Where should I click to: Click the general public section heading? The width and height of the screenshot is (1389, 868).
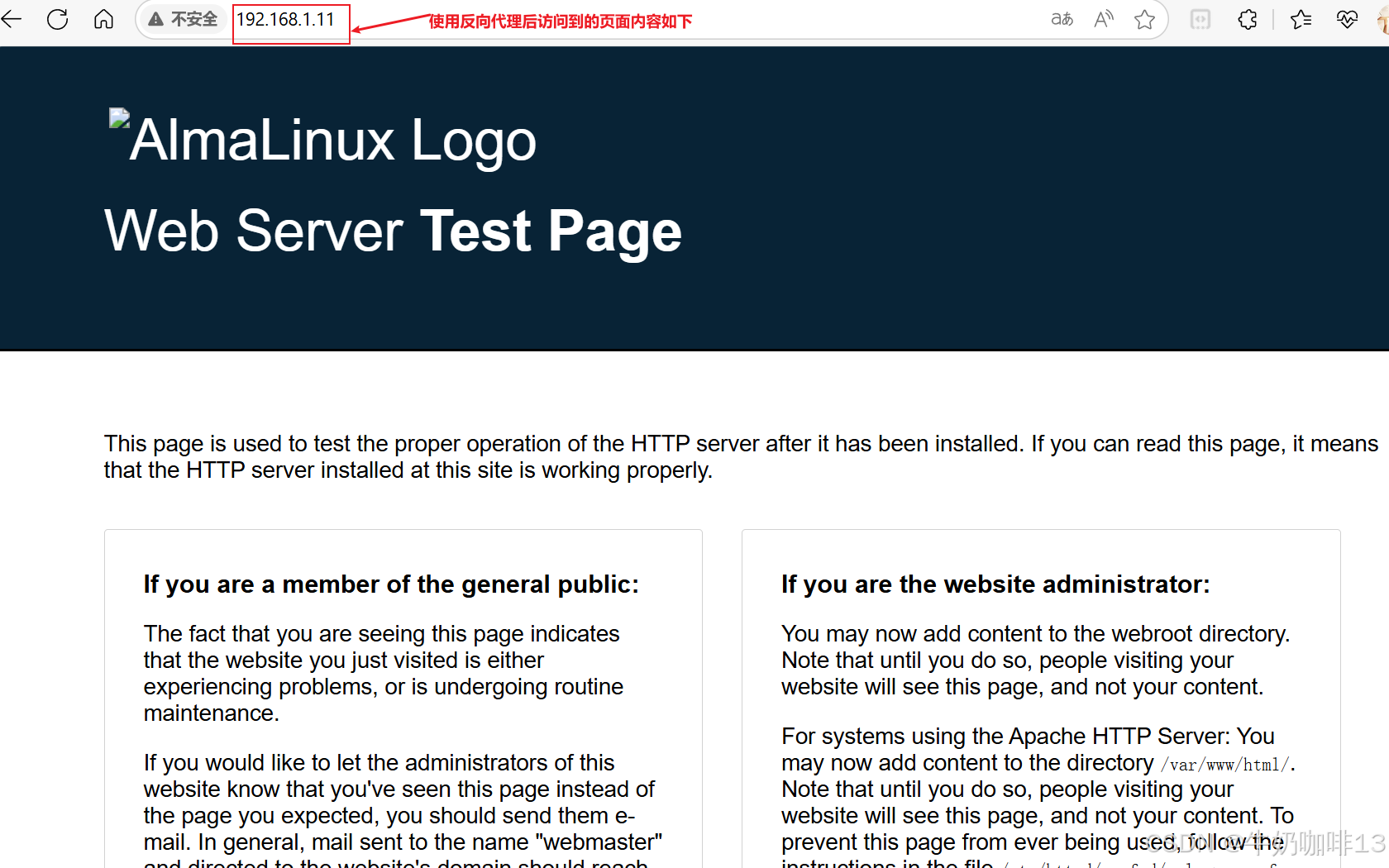pyautogui.click(x=391, y=584)
